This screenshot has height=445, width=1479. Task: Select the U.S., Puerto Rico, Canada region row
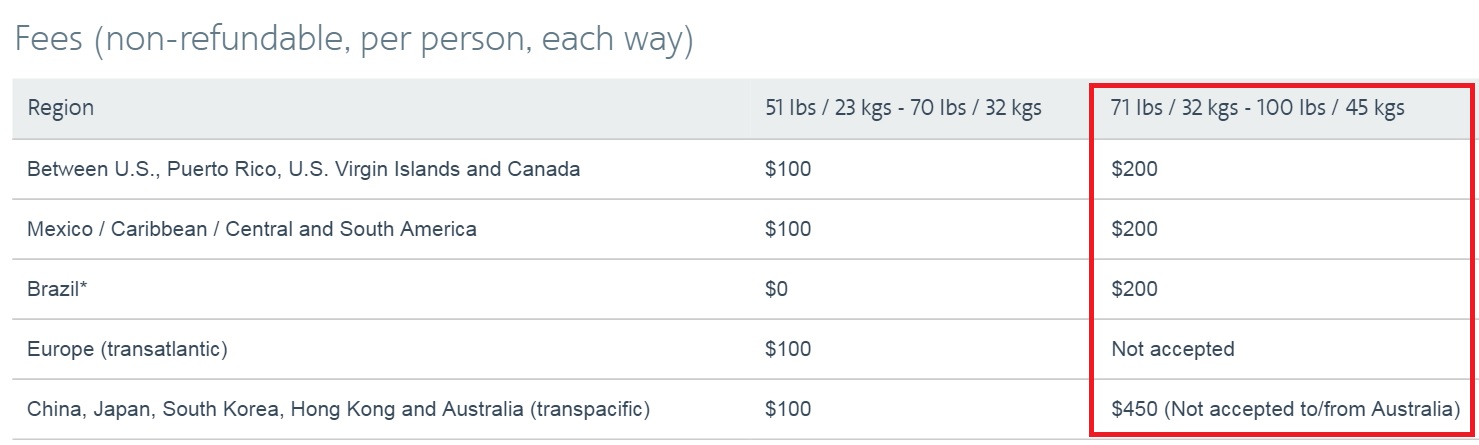745,169
